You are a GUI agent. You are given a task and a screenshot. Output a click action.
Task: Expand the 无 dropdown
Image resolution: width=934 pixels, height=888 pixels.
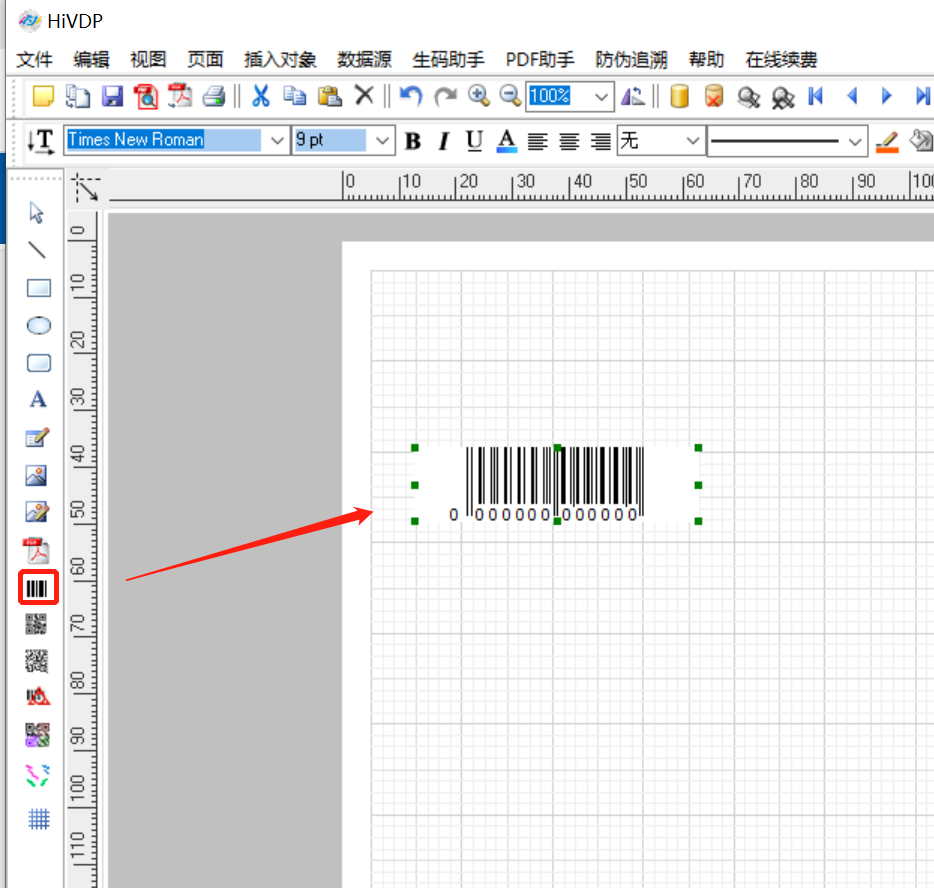click(692, 141)
